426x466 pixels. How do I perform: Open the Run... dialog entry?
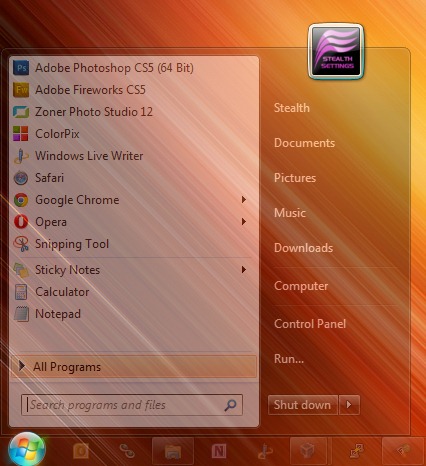click(289, 359)
